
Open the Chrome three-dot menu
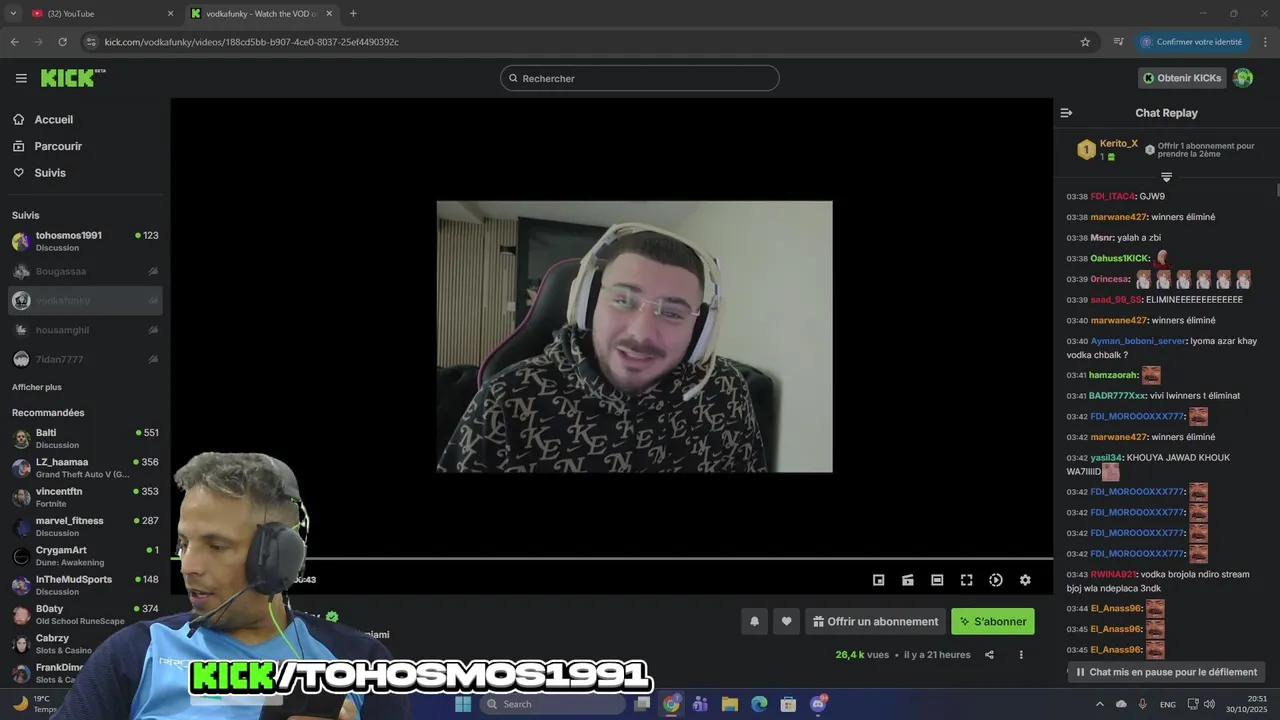click(x=1266, y=42)
